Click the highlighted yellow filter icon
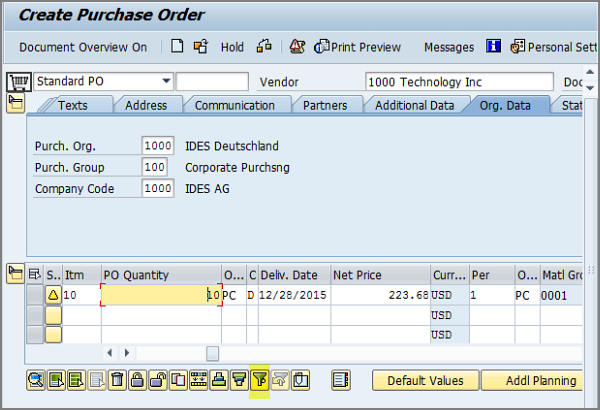The height and width of the screenshot is (410, 600). [x=260, y=379]
